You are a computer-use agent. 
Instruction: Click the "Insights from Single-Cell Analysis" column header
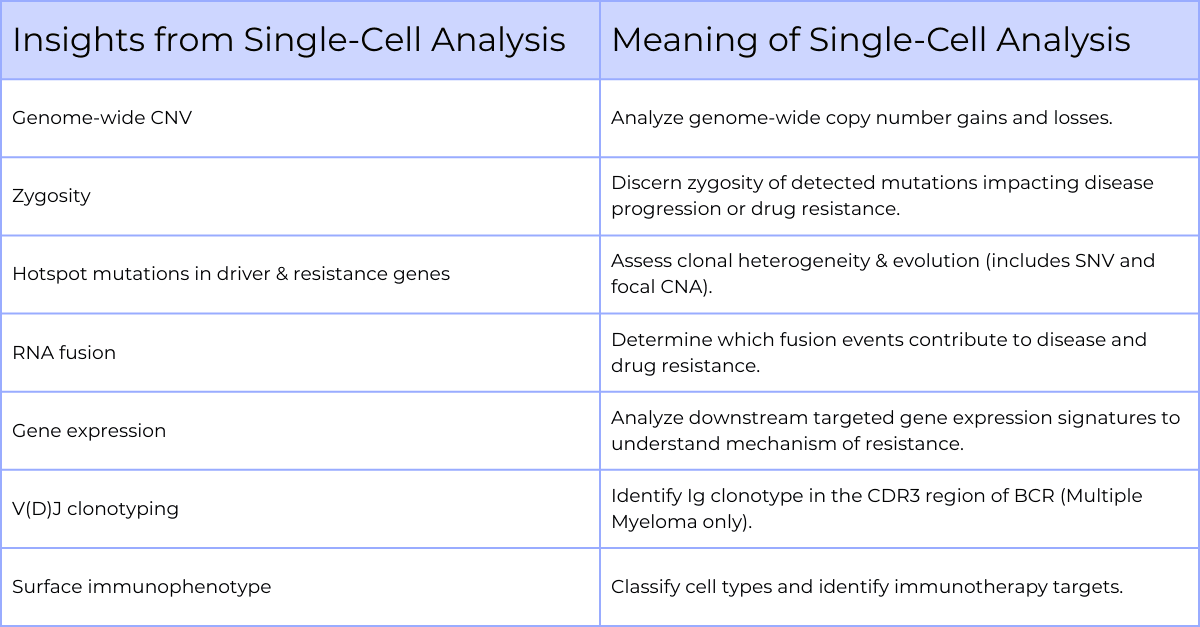(x=289, y=40)
